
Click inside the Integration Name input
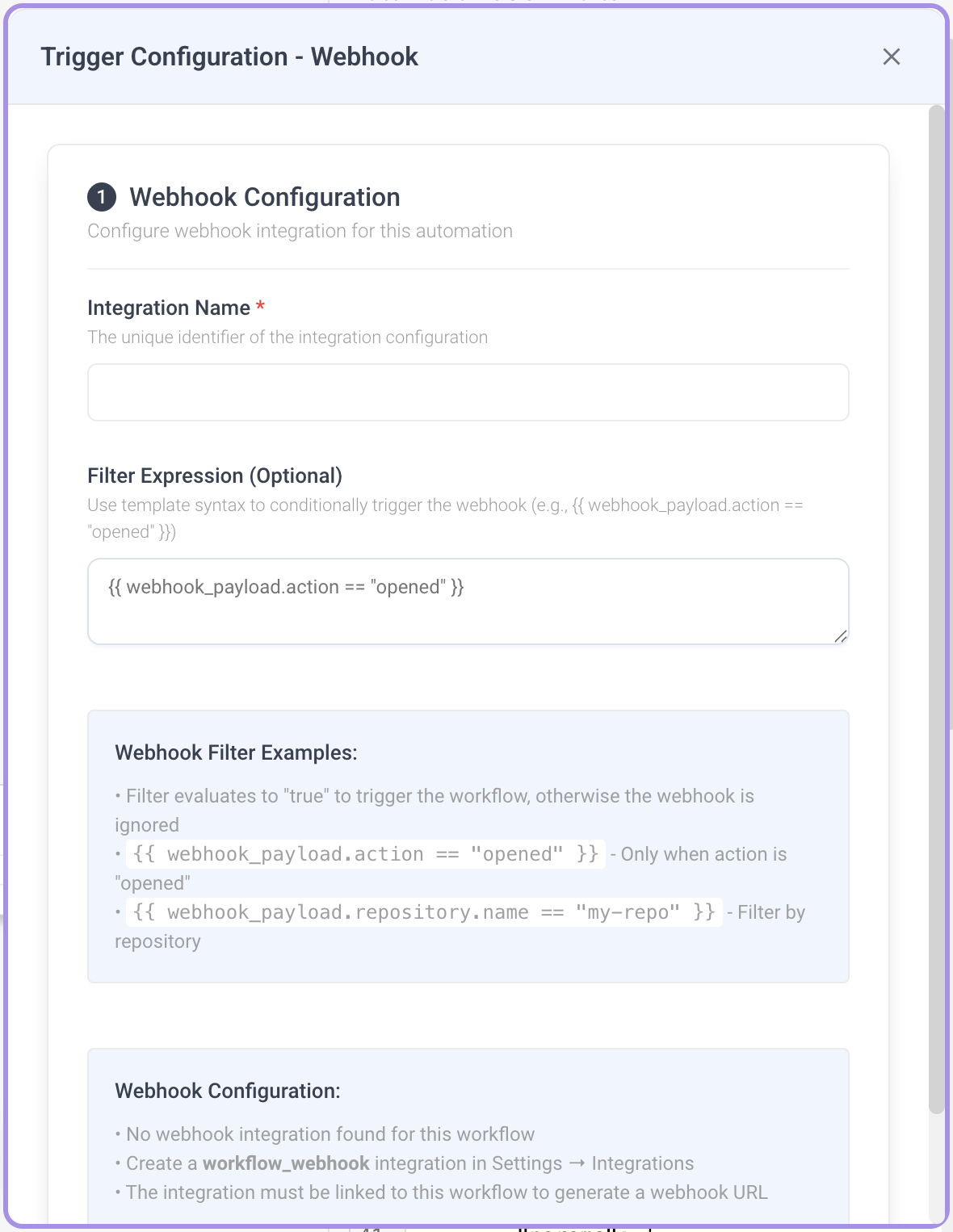coord(468,392)
